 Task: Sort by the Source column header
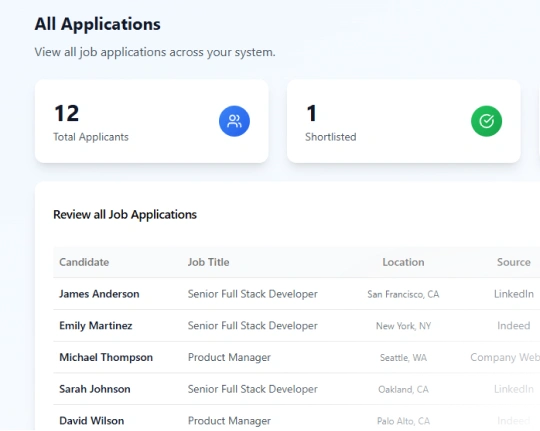pyautogui.click(x=513, y=262)
